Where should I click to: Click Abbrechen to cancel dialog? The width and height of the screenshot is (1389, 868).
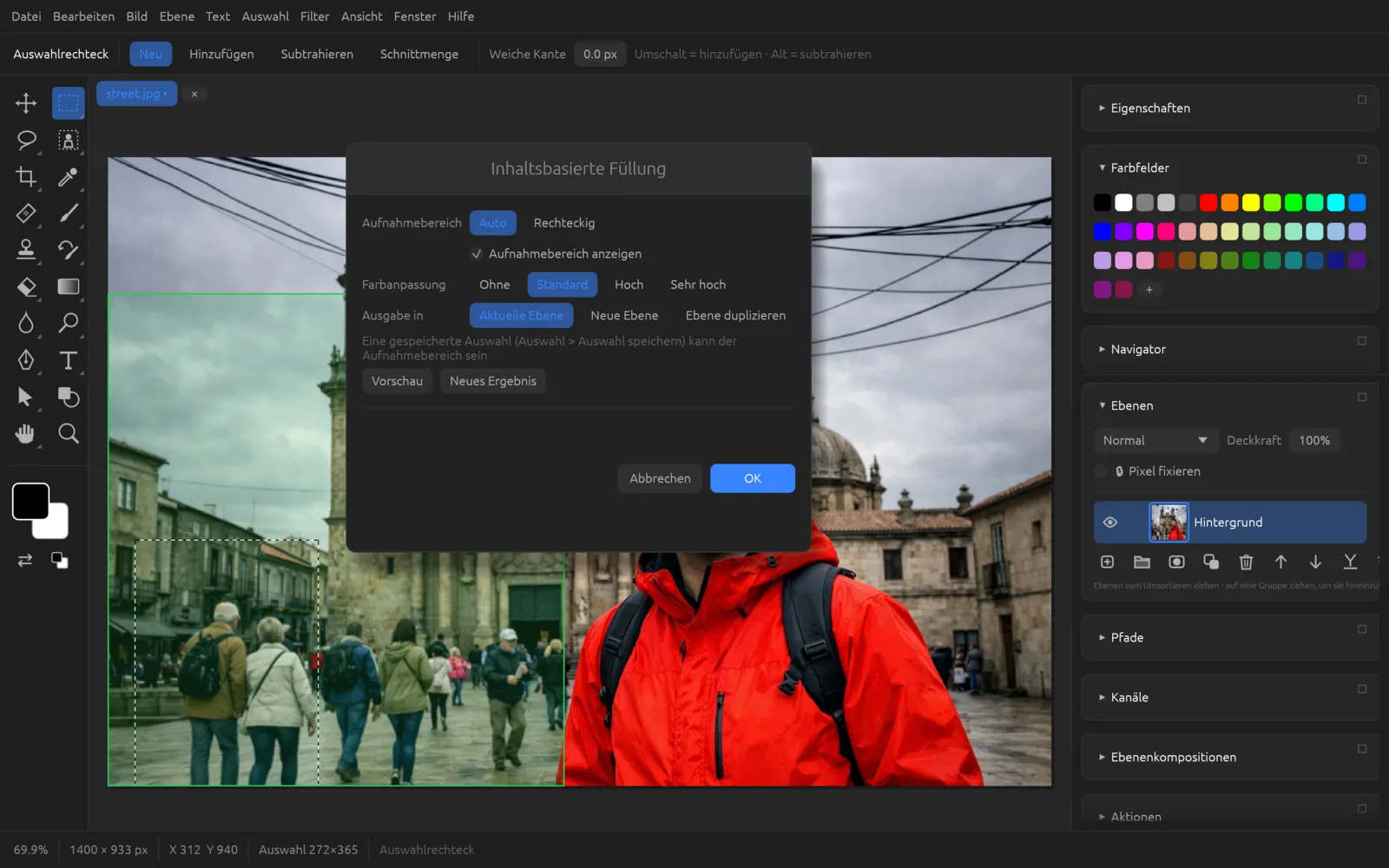tap(660, 479)
